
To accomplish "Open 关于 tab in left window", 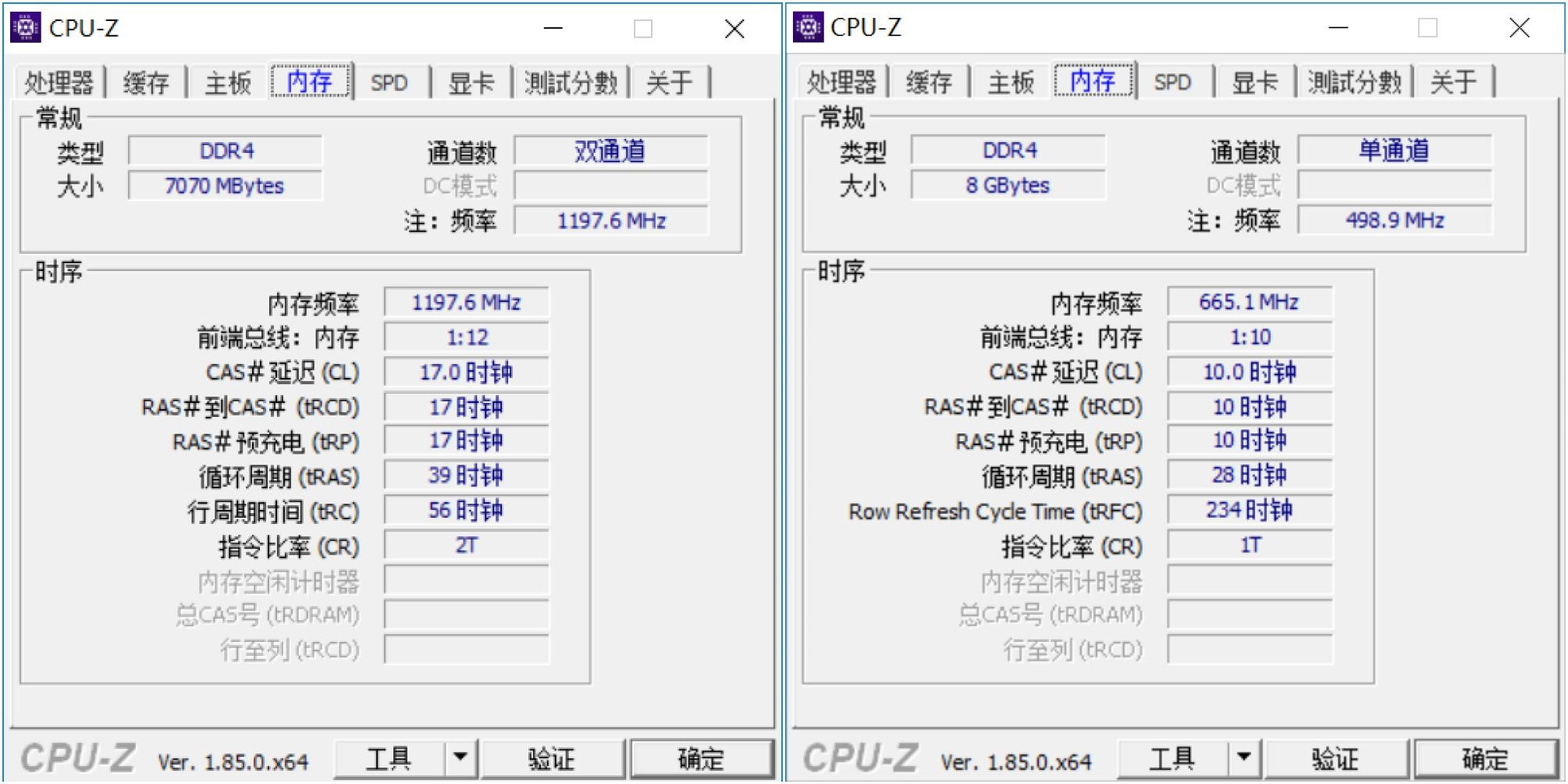I will click(669, 82).
